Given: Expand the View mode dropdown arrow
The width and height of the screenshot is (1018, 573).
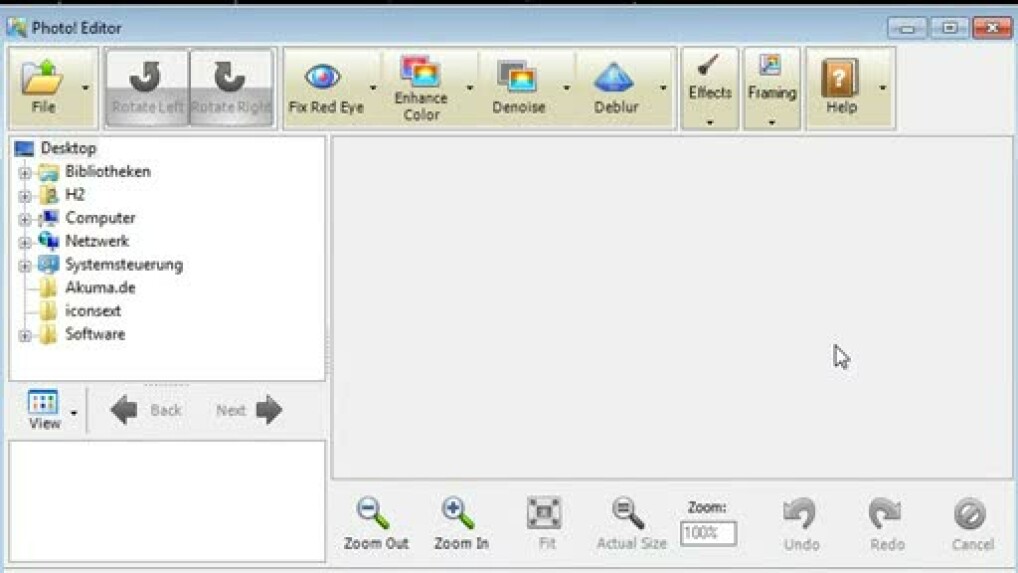Looking at the screenshot, I should [x=74, y=412].
